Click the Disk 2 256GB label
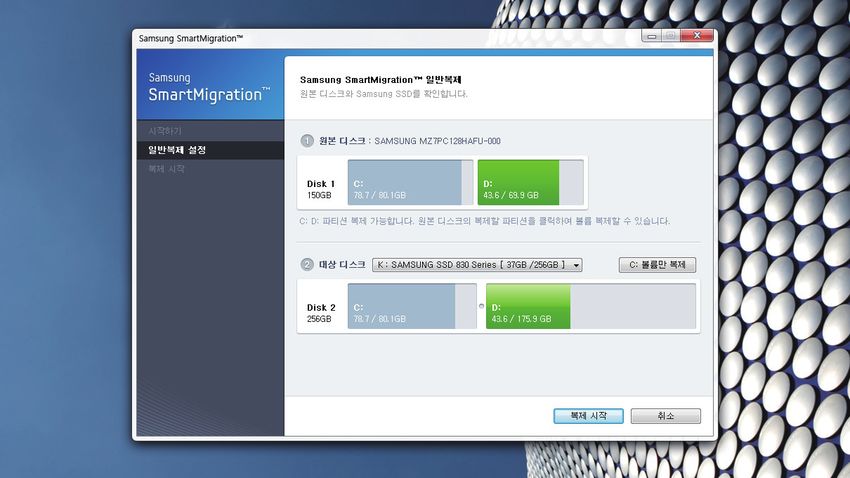Screen dimensions: 850x478 [321, 313]
